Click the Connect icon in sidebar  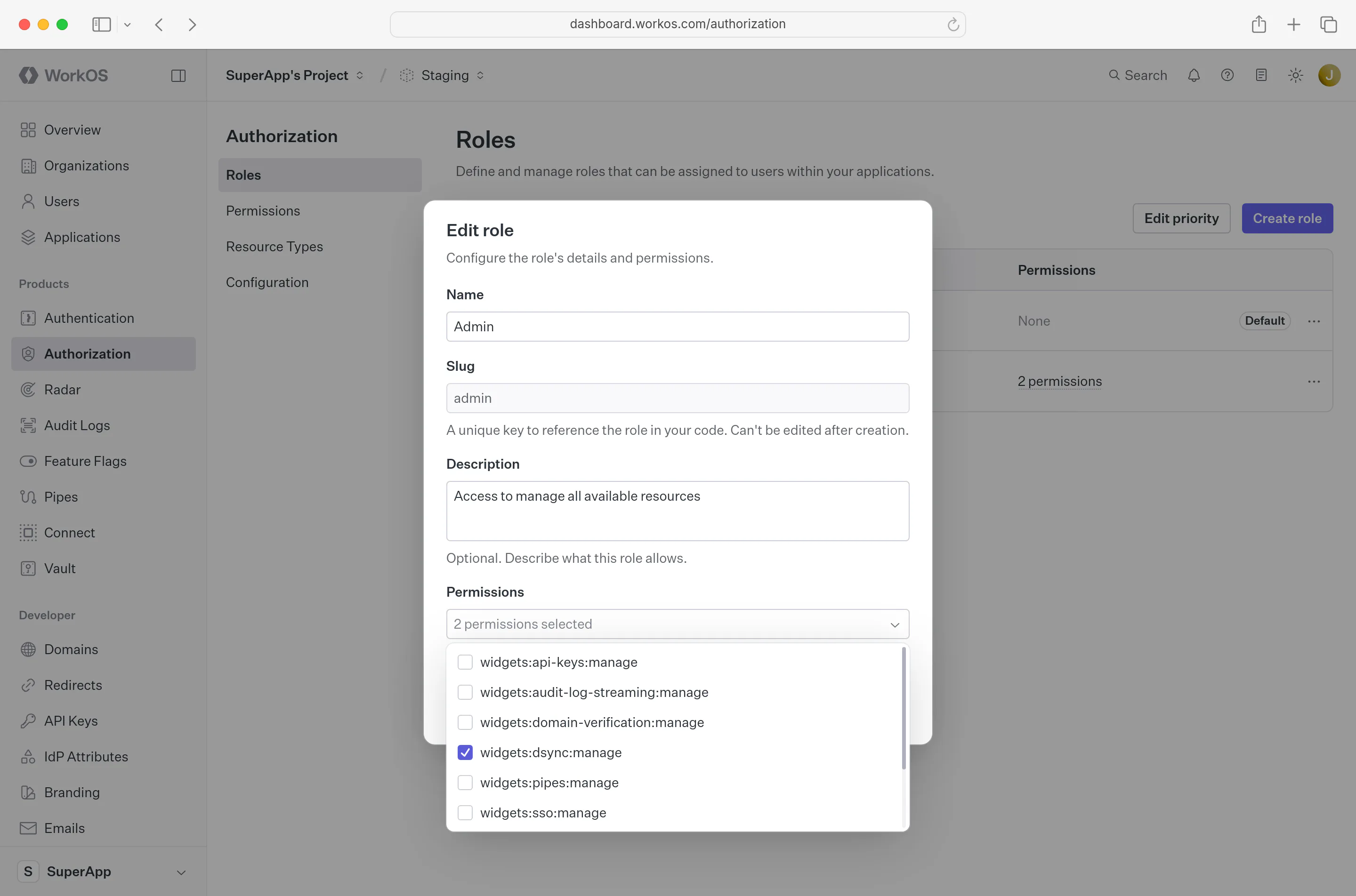pyautogui.click(x=28, y=533)
